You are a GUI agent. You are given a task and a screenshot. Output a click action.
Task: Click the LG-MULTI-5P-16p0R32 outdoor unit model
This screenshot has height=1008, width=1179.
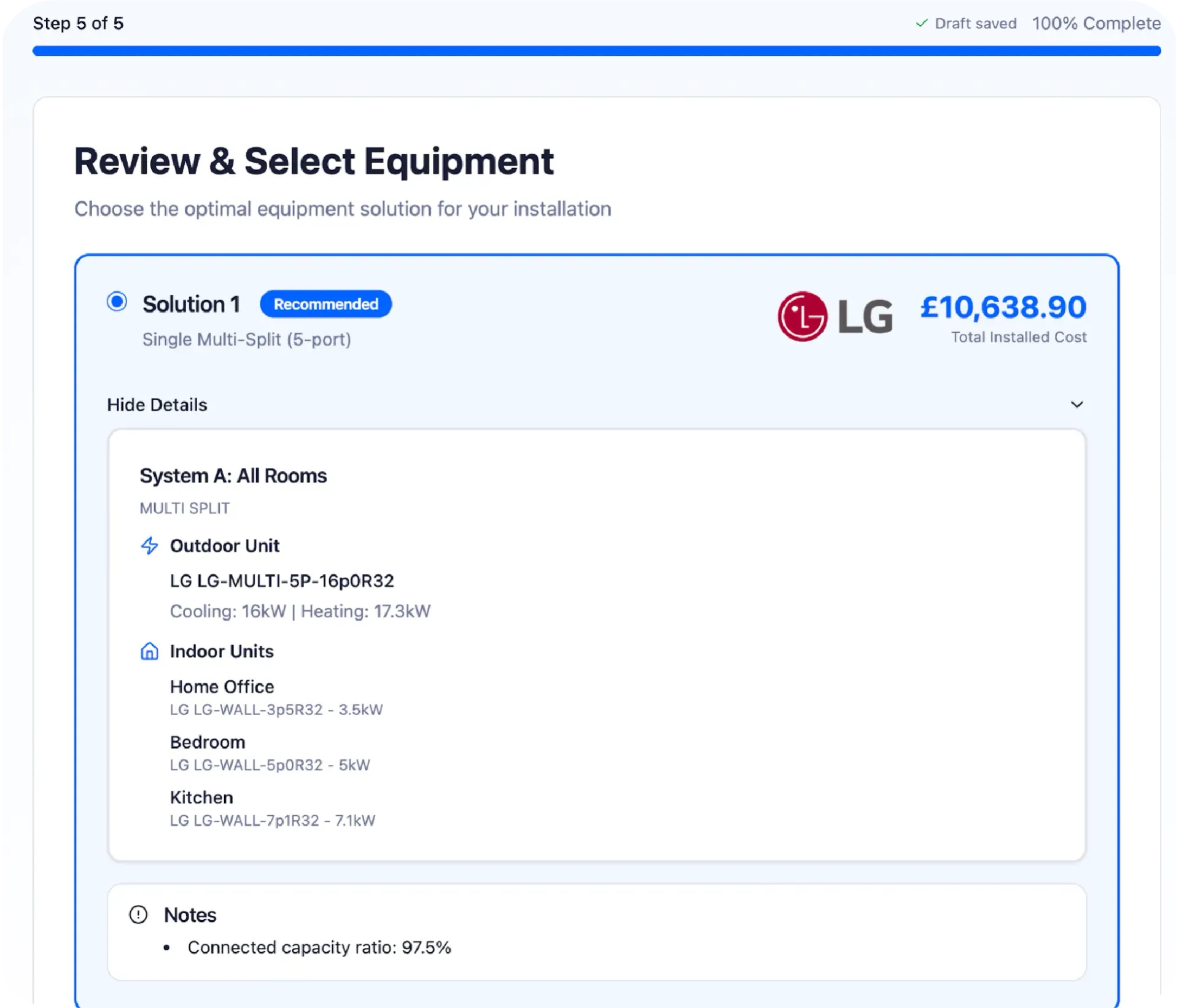click(x=282, y=581)
